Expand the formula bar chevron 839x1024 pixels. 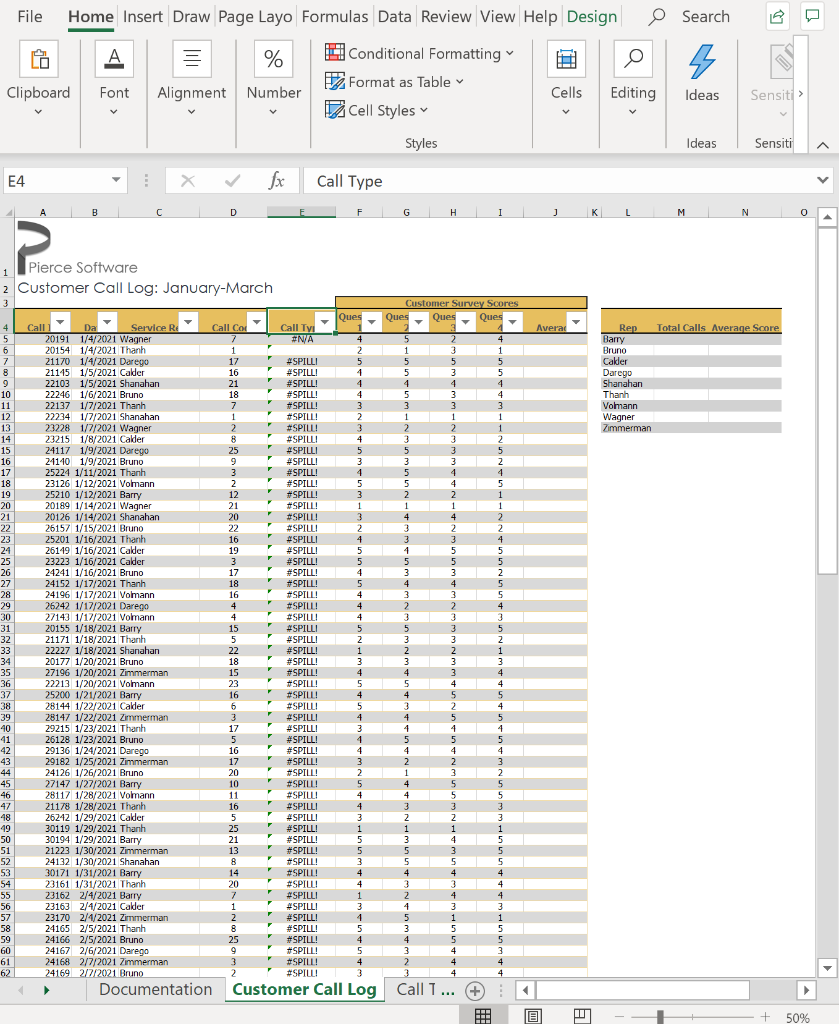click(823, 180)
